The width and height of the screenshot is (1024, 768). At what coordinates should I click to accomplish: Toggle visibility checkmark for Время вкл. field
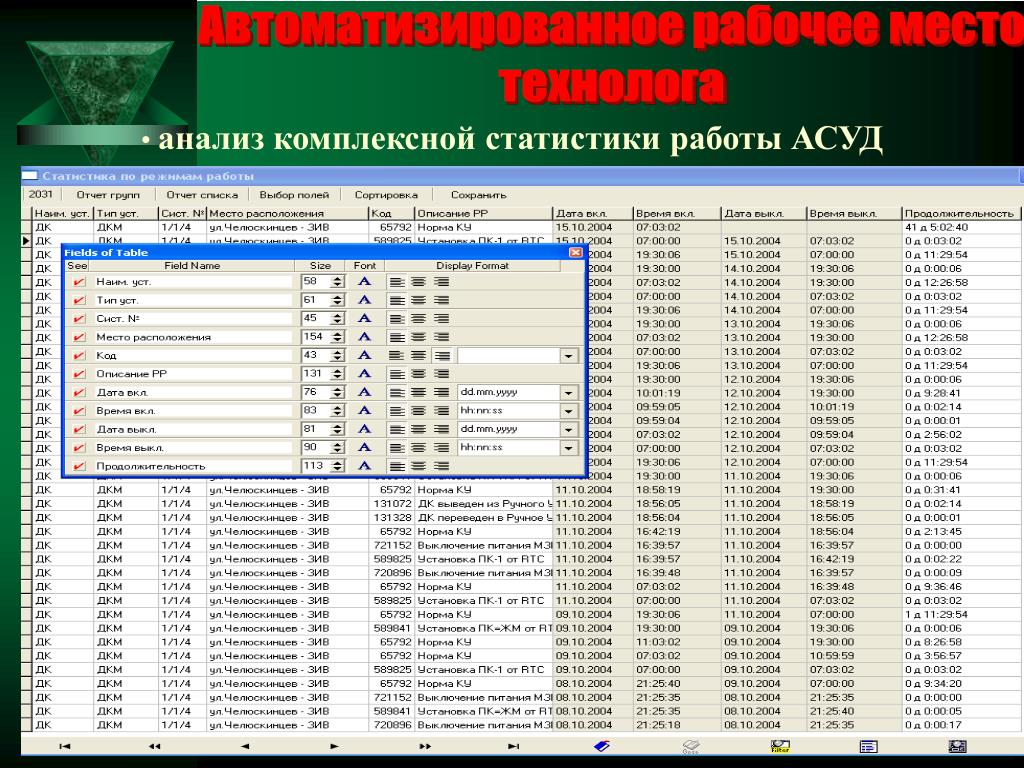click(x=79, y=411)
